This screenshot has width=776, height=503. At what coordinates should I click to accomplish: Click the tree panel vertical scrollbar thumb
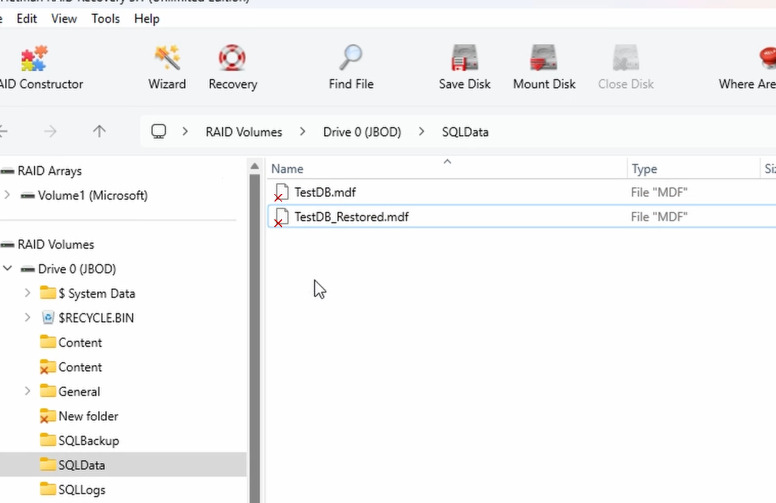pos(254,338)
